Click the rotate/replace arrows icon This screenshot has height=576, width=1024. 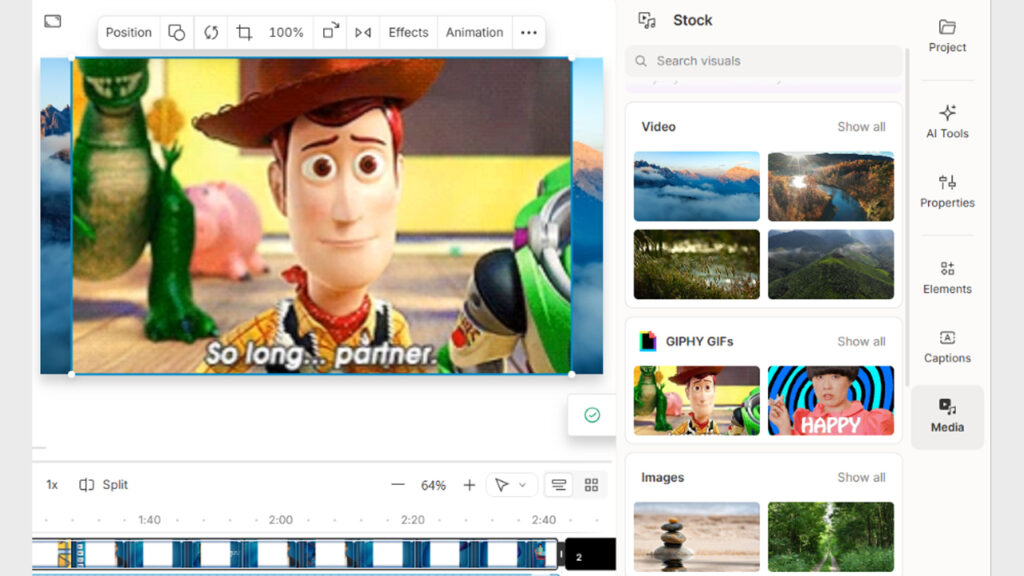[211, 33]
